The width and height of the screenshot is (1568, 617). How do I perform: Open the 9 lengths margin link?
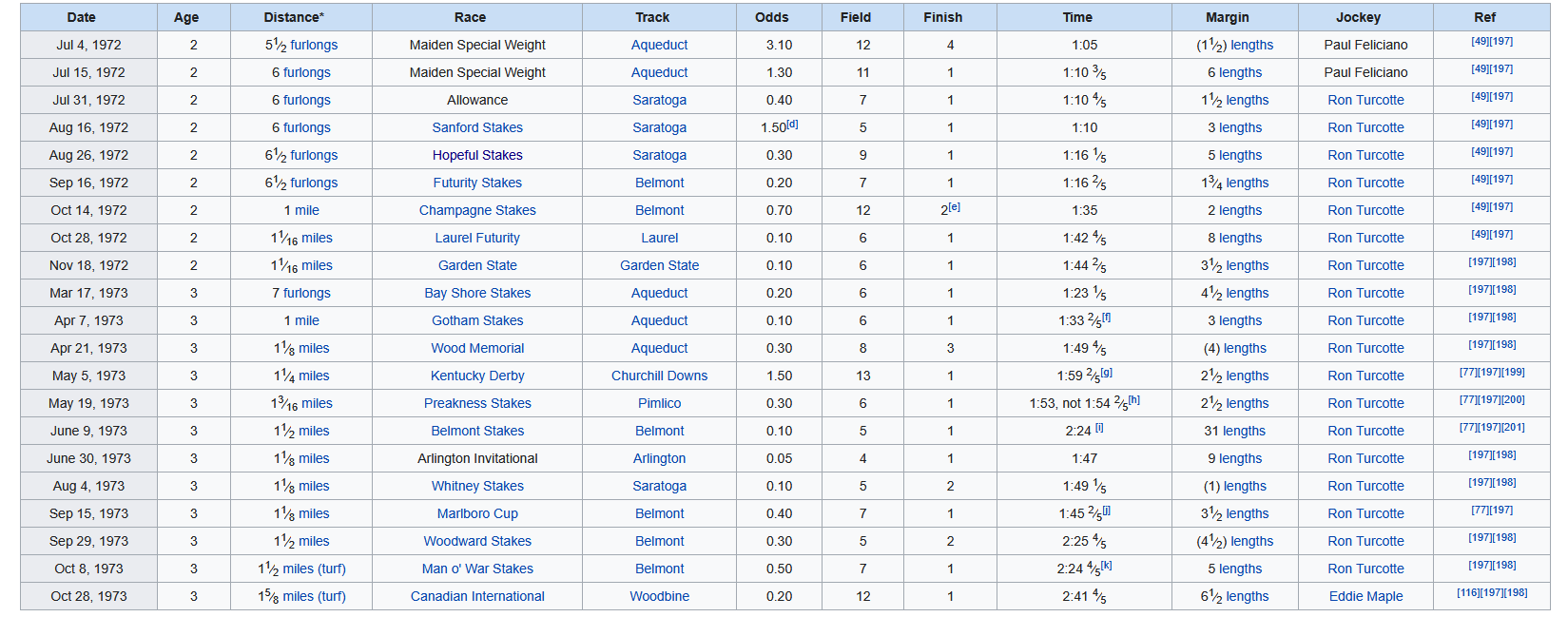[1240, 458]
